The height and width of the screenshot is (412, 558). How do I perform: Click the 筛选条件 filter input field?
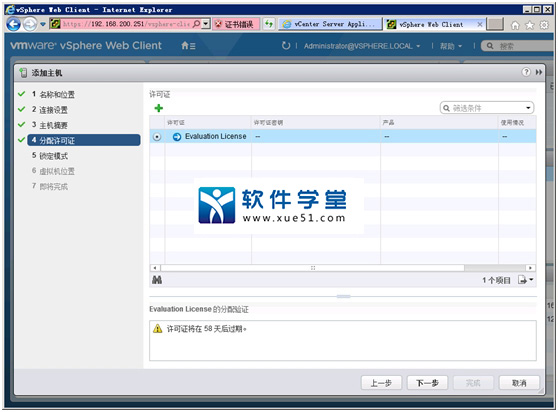click(x=484, y=108)
